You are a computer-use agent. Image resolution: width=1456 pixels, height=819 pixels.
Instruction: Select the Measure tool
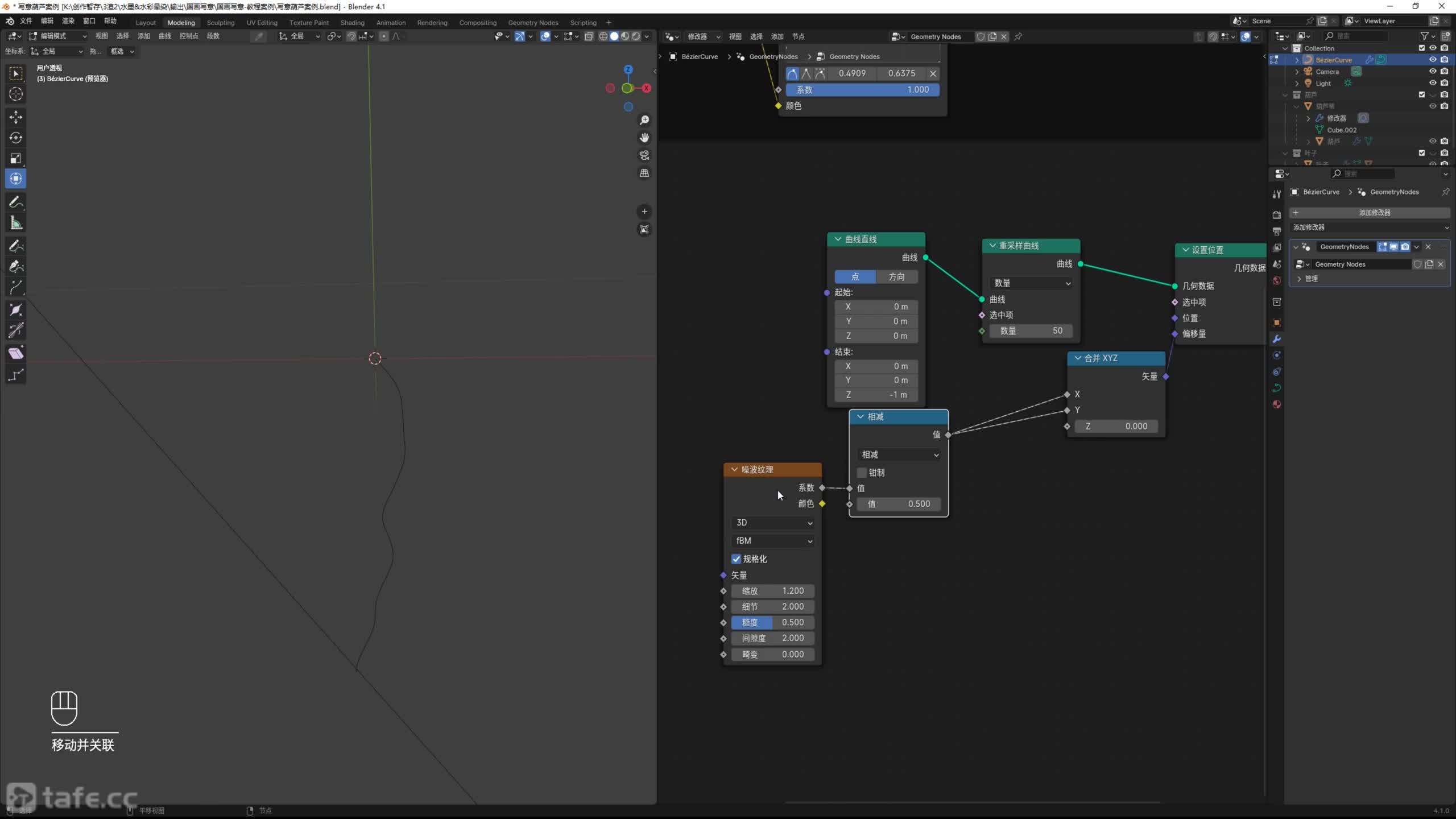click(15, 224)
